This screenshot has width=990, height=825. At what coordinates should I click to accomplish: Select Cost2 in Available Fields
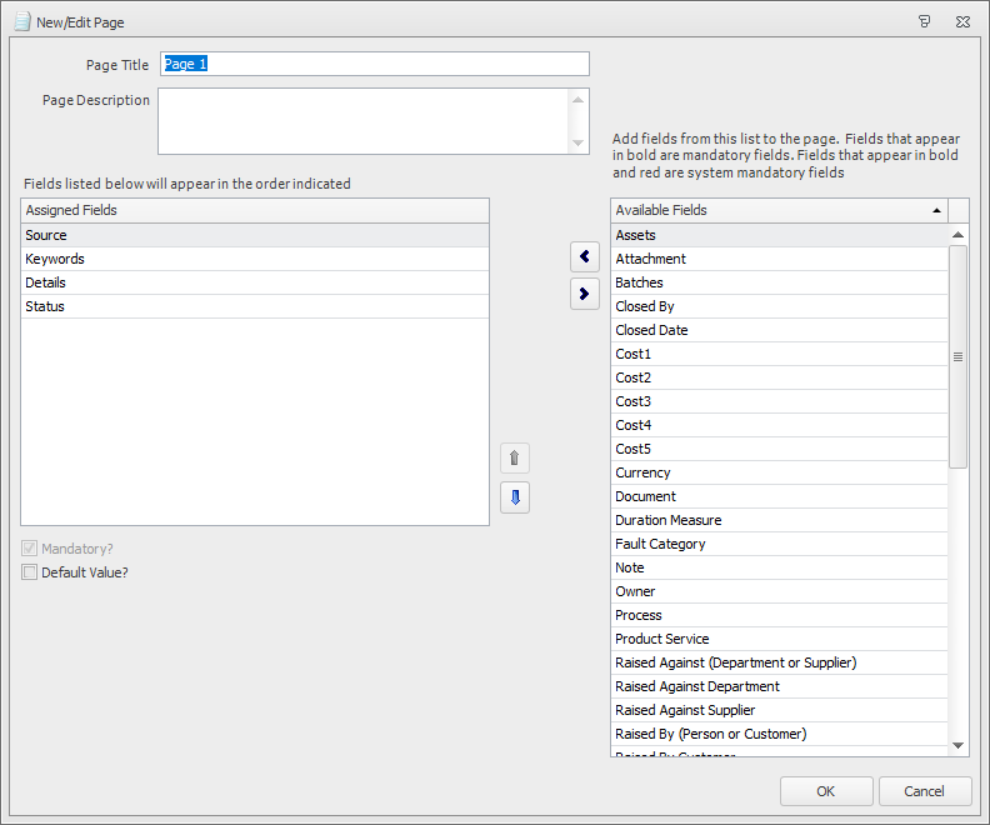tap(779, 377)
